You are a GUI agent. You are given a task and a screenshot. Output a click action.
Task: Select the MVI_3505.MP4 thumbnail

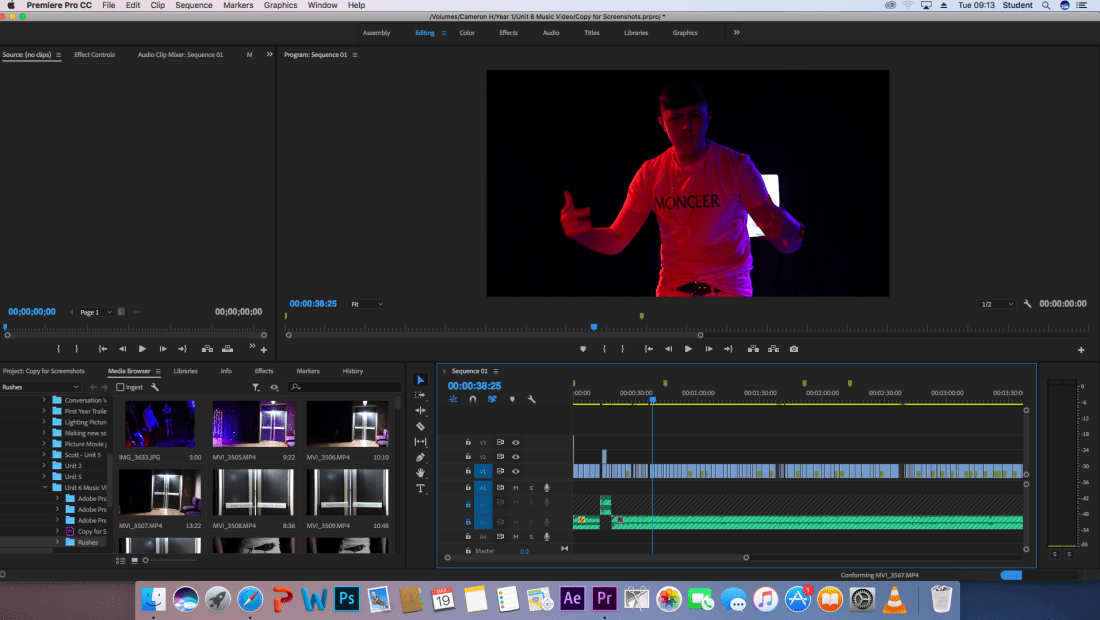253,424
